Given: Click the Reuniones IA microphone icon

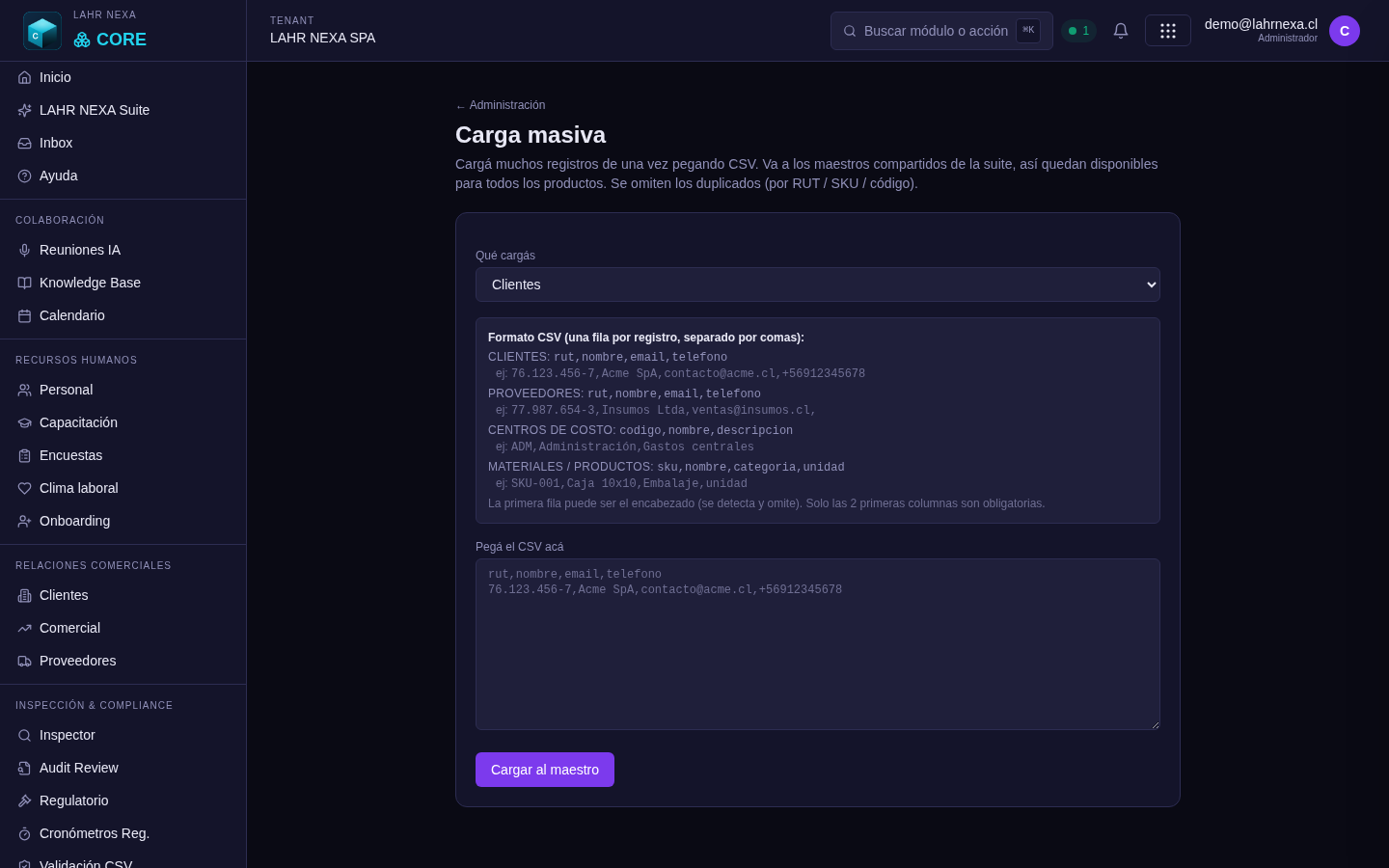Looking at the screenshot, I should click(x=25, y=250).
